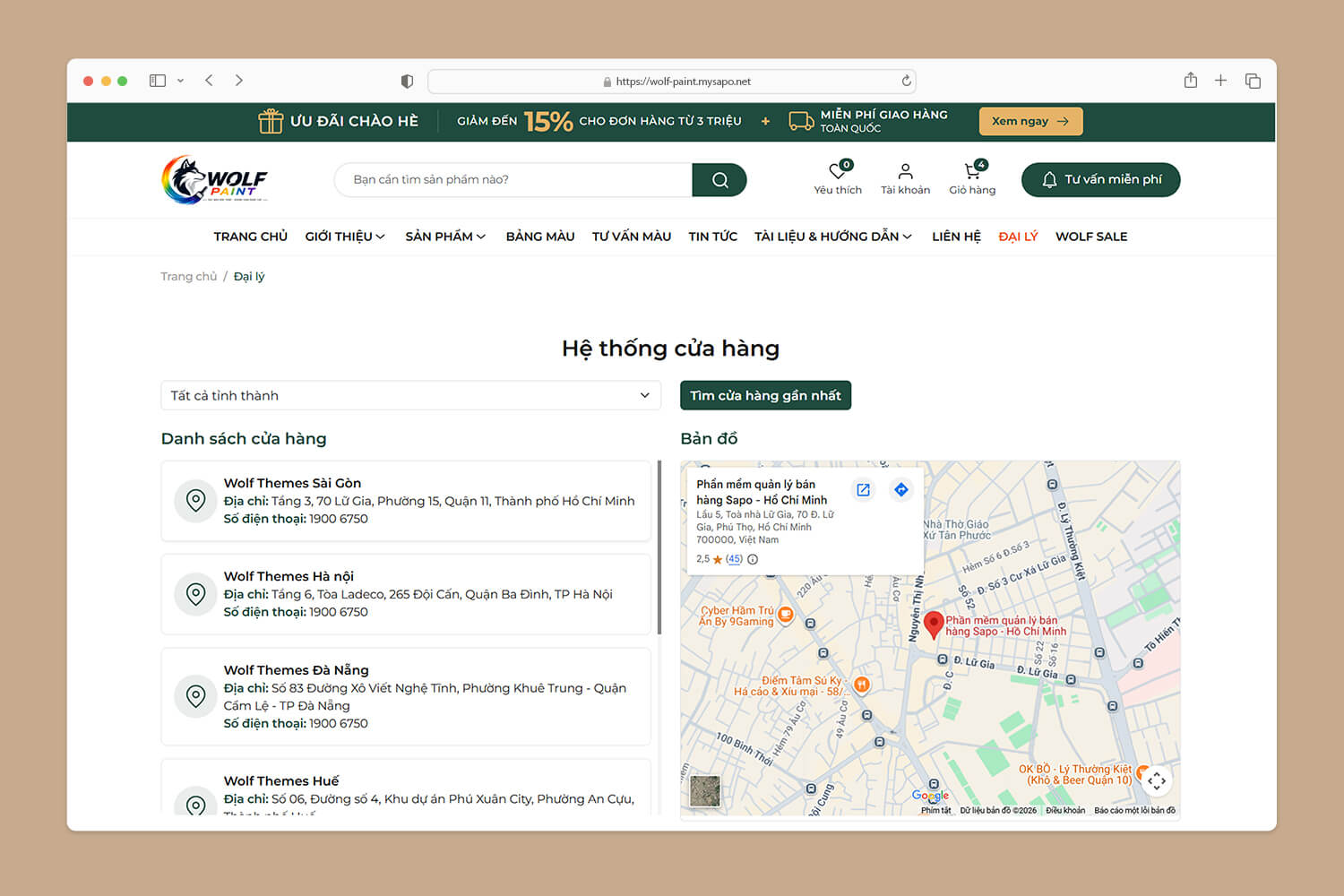
Task: Click location pin icon for Wolf Themes Đà Nẵng
Action: (x=195, y=696)
